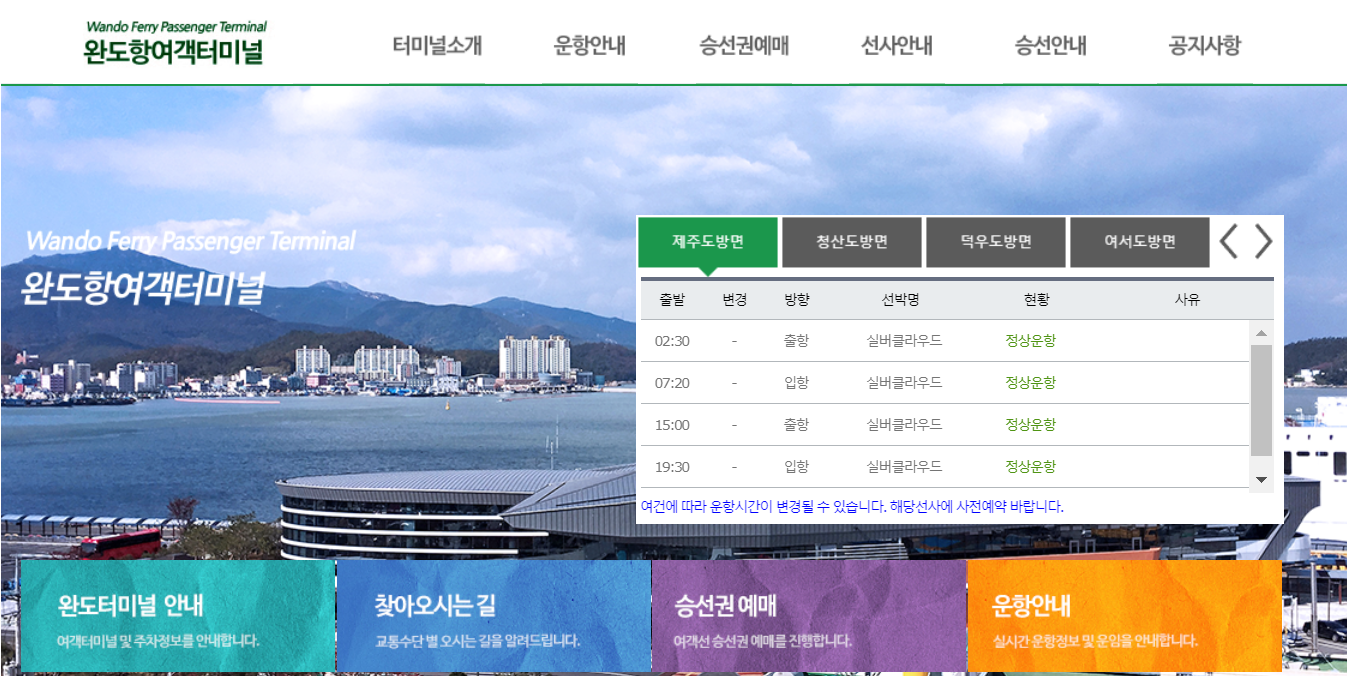The image size is (1348, 677).
Task: Click the 방향 column header
Action: tap(797, 300)
